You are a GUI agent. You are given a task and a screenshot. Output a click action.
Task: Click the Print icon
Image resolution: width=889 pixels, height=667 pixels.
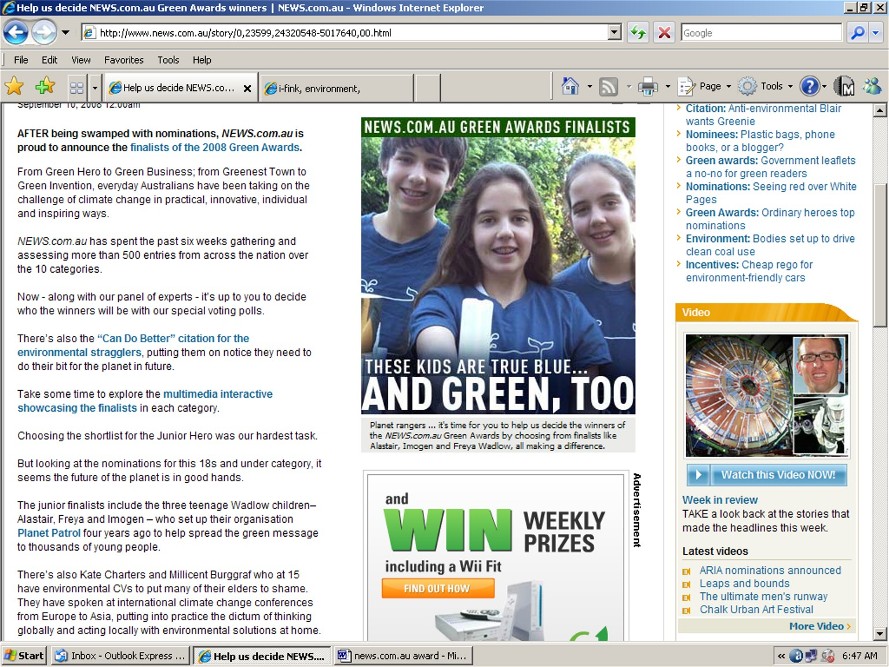tap(647, 86)
